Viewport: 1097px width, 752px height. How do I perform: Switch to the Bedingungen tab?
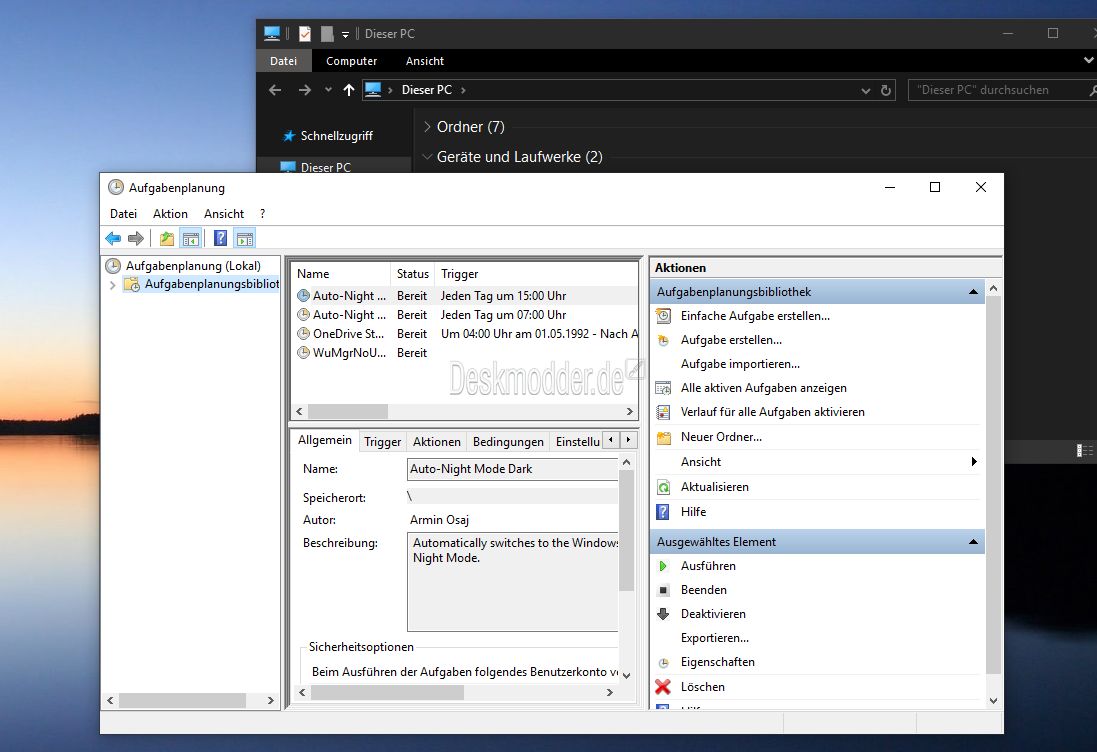(508, 441)
